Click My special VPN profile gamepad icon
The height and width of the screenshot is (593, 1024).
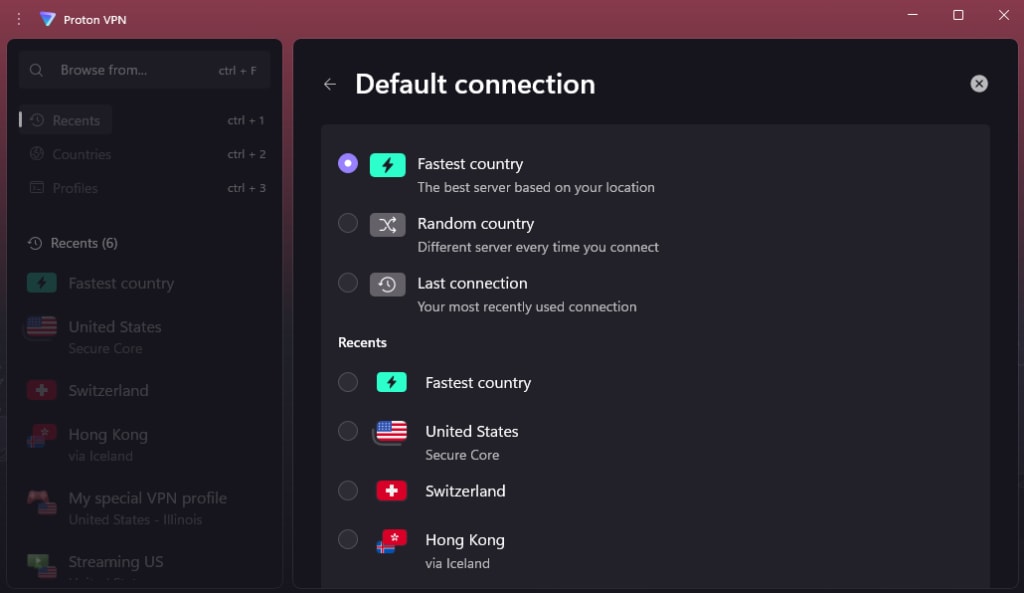(x=42, y=502)
